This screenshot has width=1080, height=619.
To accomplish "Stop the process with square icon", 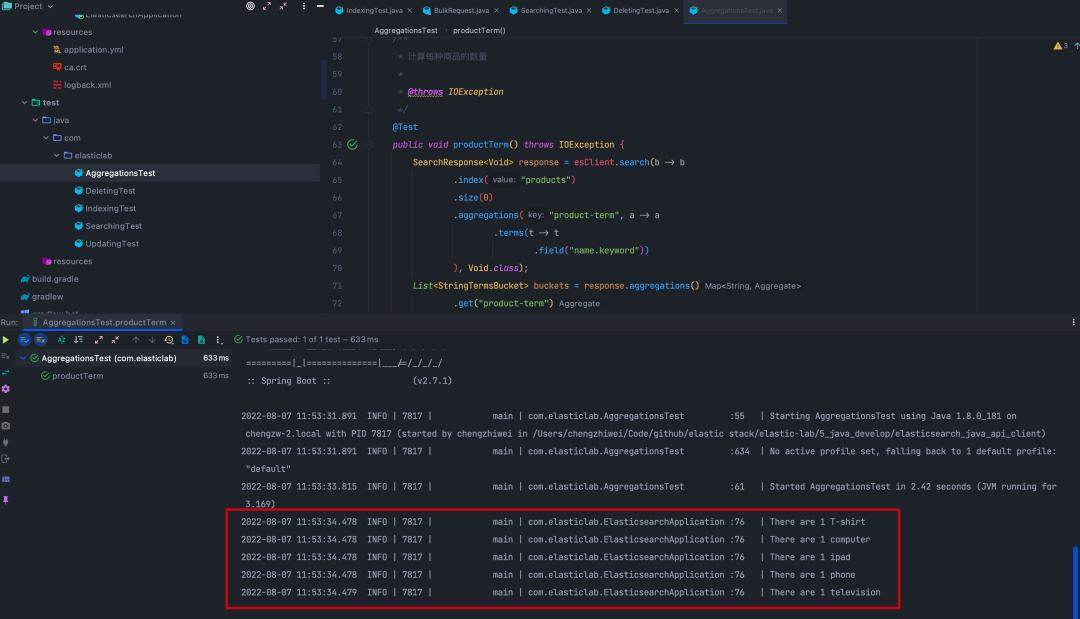I will 6,409.
